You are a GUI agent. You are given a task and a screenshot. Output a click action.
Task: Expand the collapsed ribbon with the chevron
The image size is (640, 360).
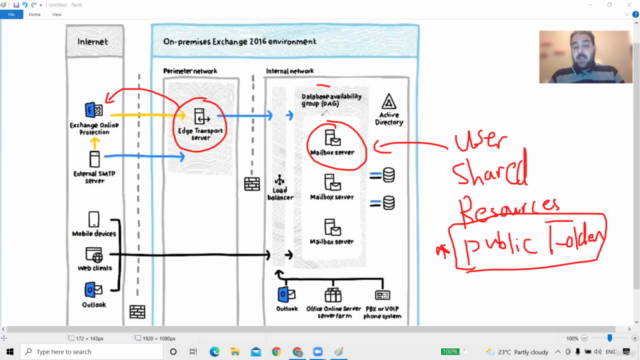coord(627,15)
